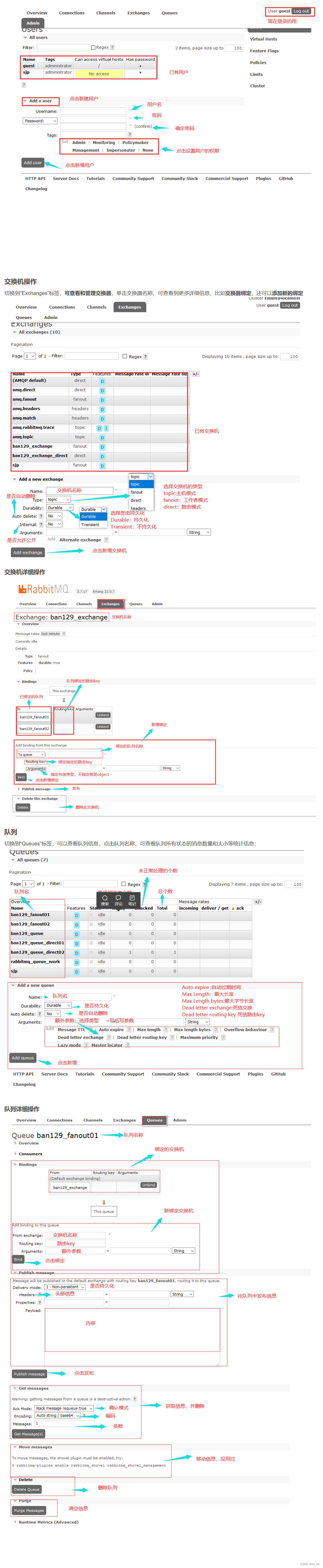Open Encoding dropdown Auto string / base64

tap(57, 1416)
